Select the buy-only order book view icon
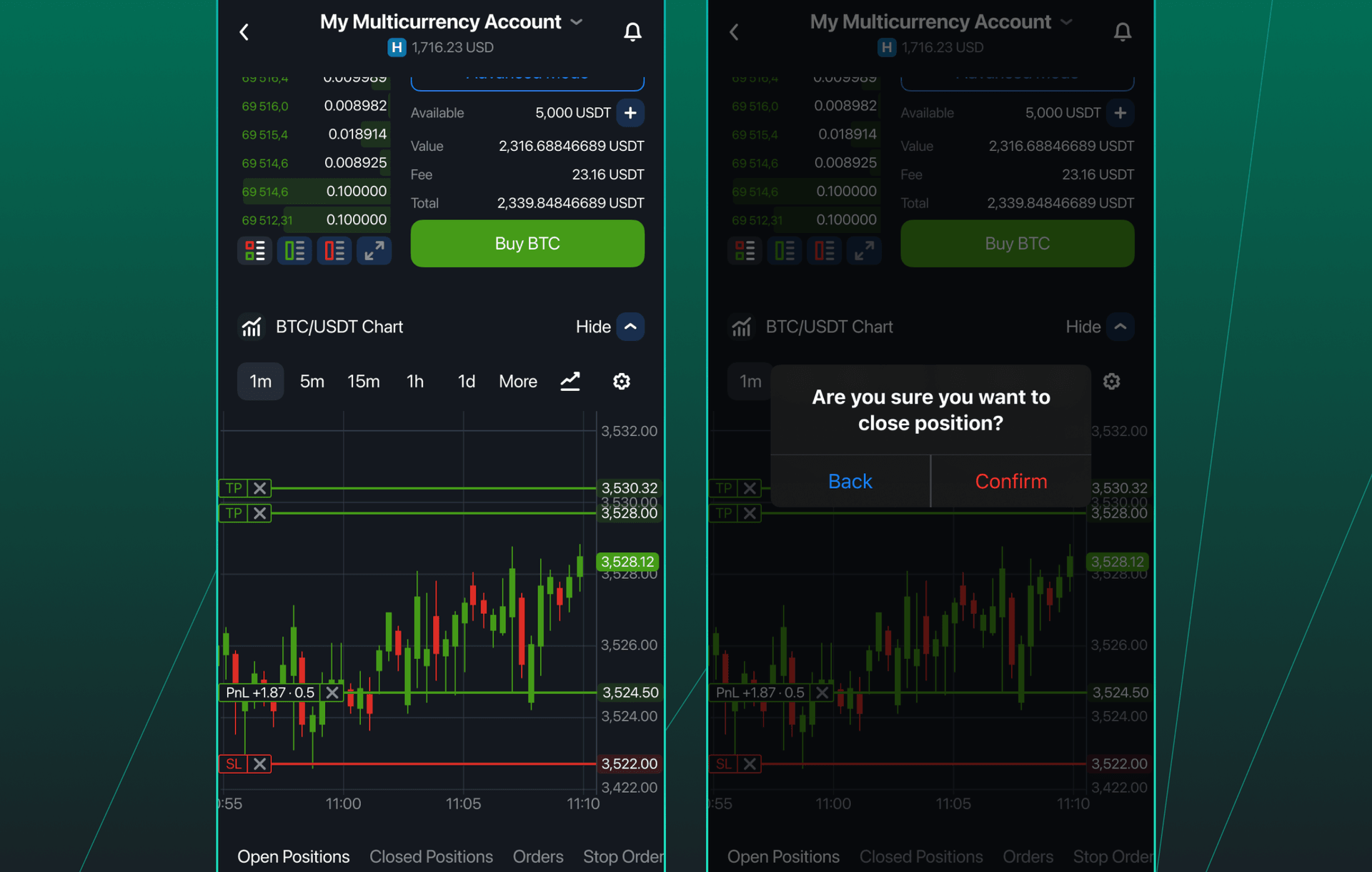Screen dimensions: 1372x872 (294, 250)
